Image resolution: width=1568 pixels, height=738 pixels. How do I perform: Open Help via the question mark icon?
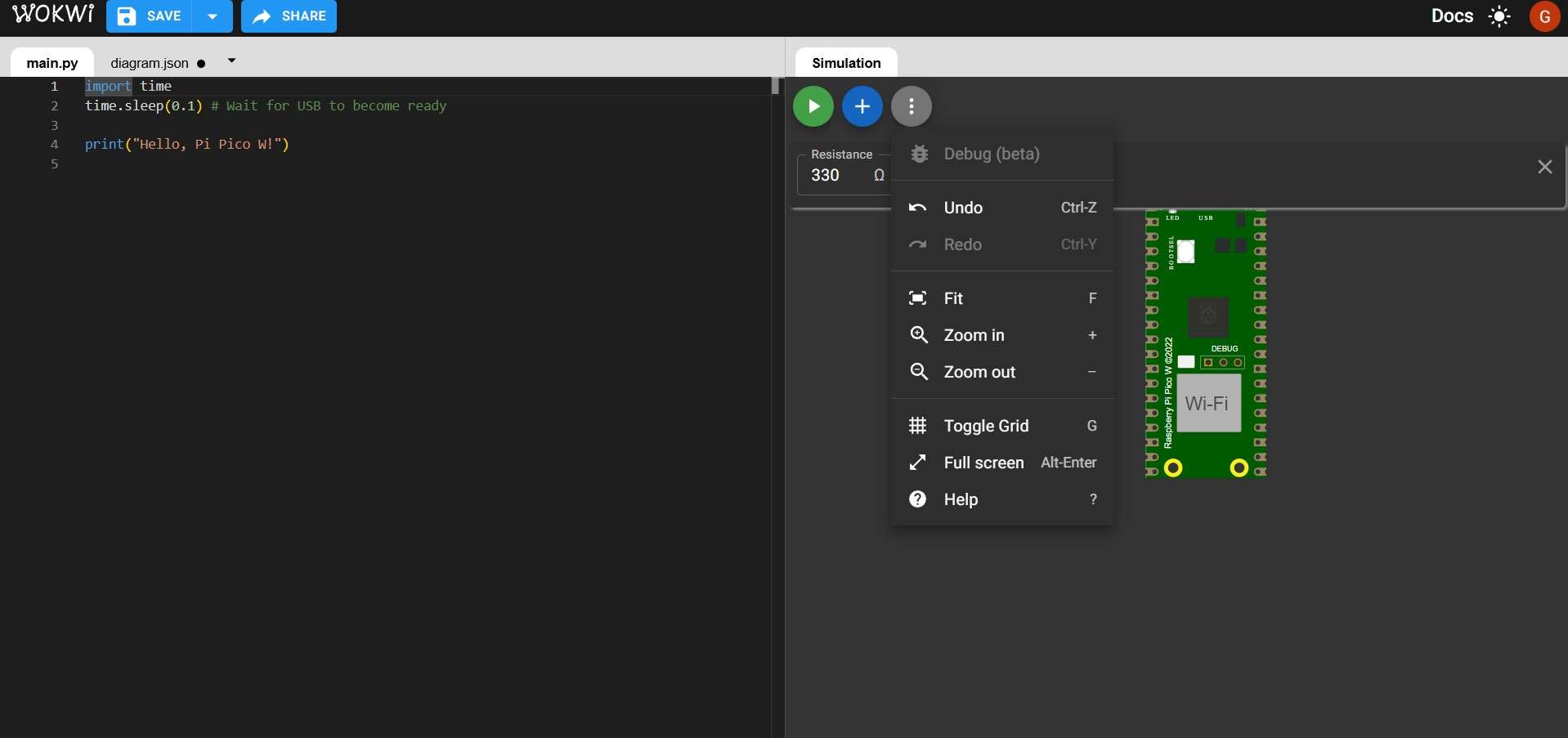pyautogui.click(x=917, y=499)
